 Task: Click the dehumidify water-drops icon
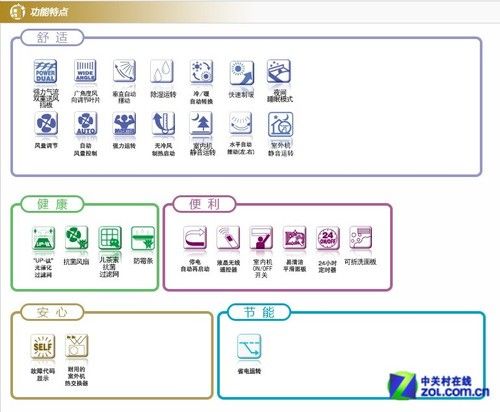tap(162, 71)
